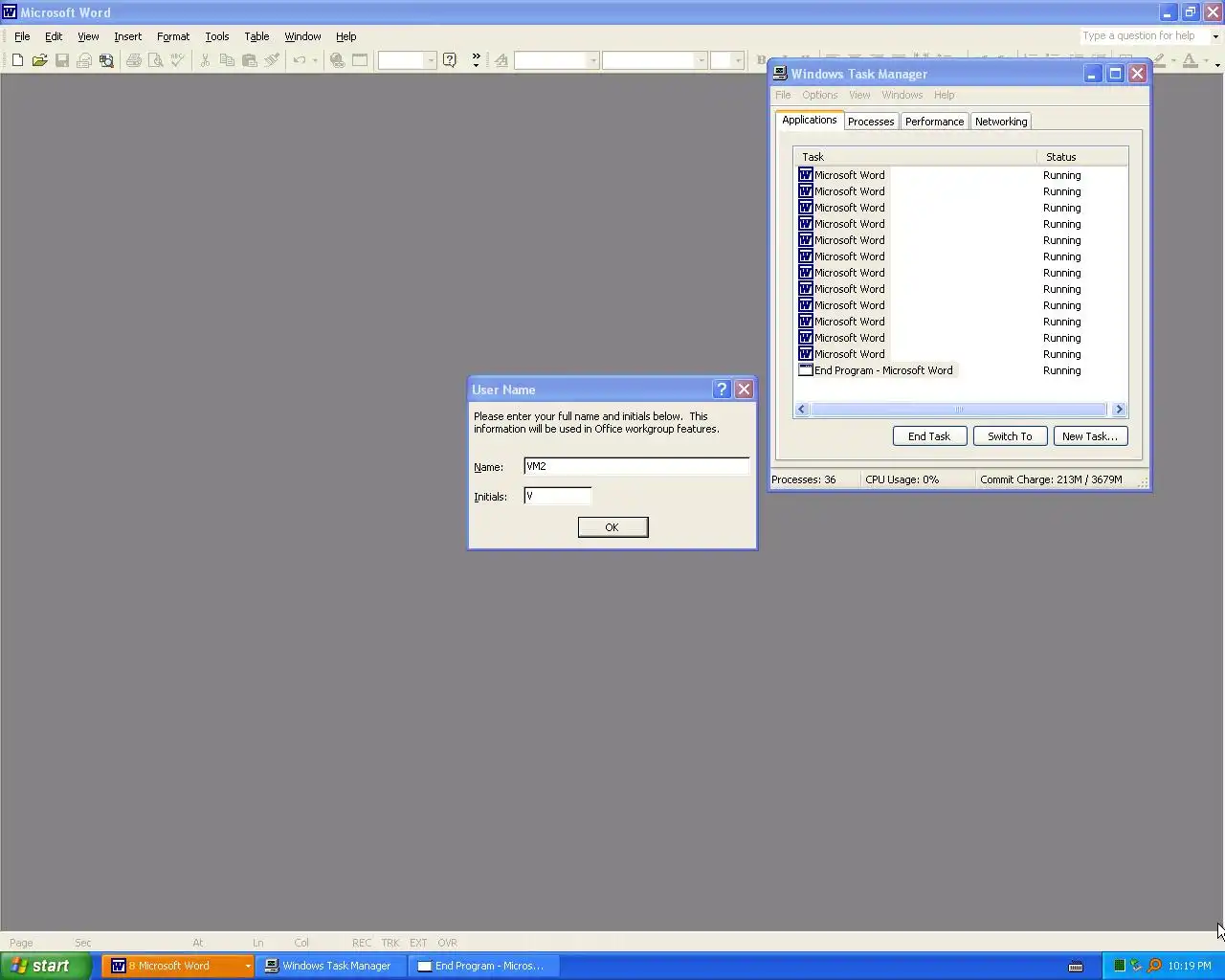The height and width of the screenshot is (980, 1225).
Task: Open the Tools menu in Word
Action: click(x=217, y=36)
